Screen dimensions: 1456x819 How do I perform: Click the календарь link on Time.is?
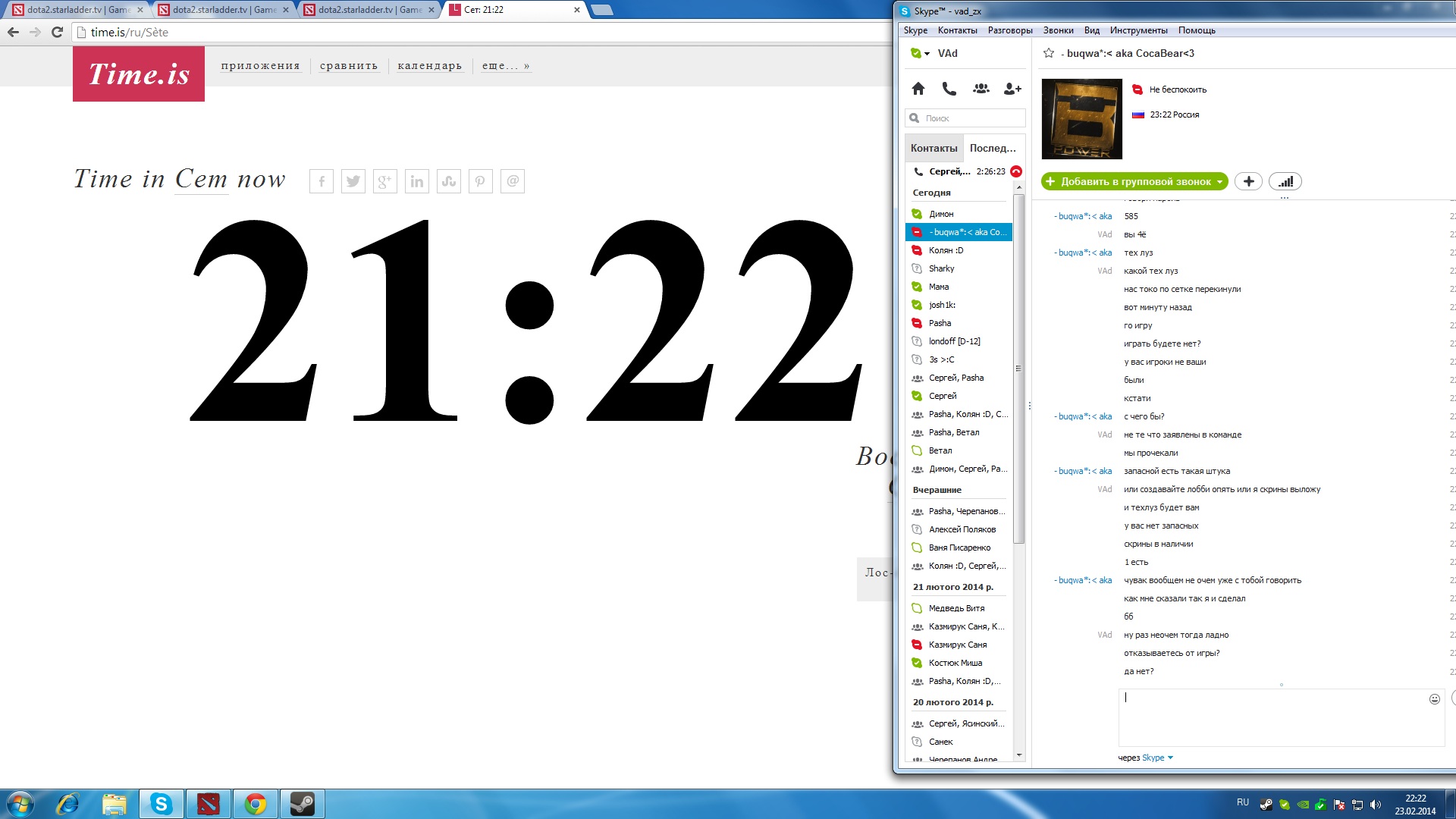point(429,66)
